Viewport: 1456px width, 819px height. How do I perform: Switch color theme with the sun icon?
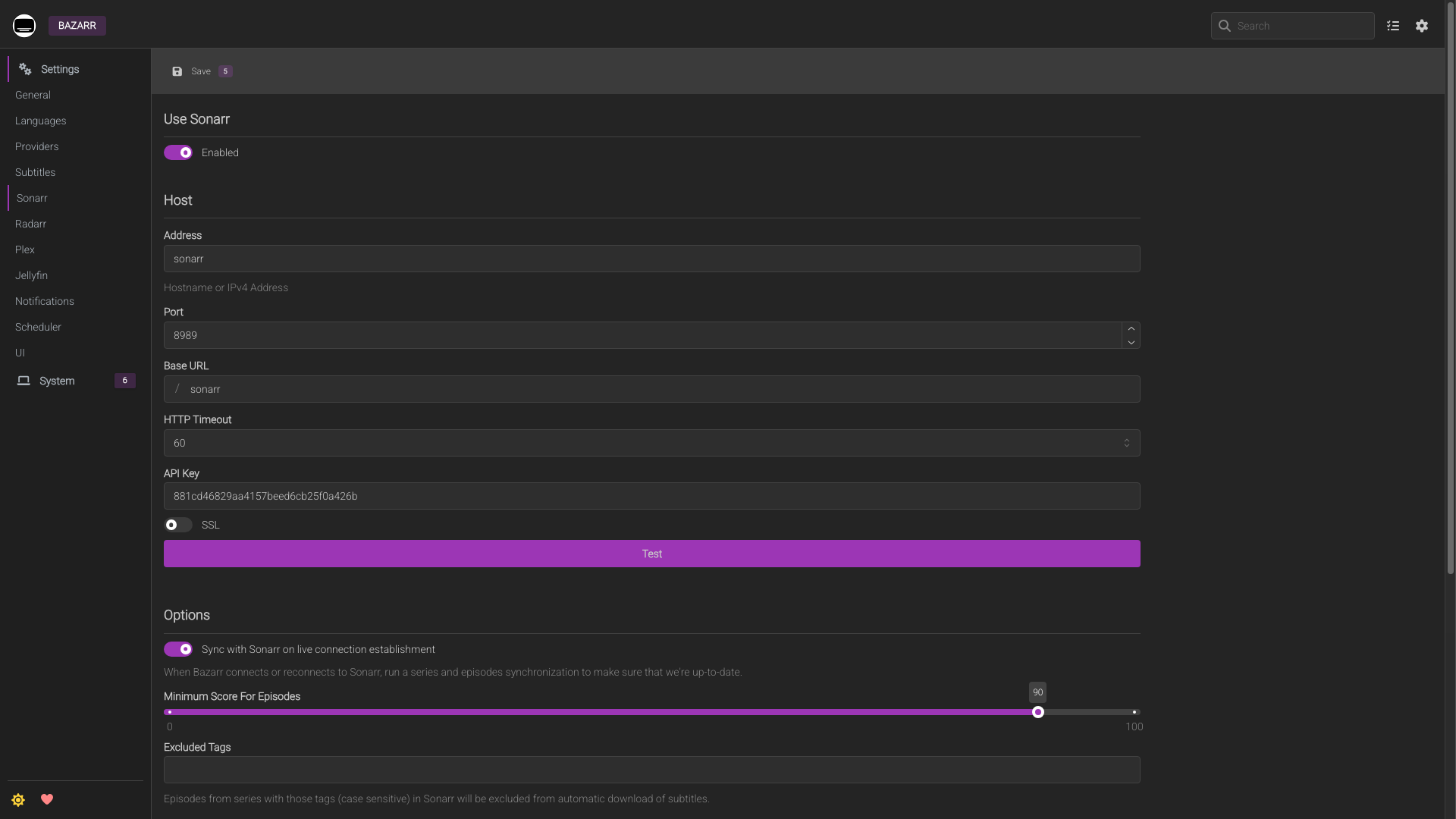click(18, 799)
